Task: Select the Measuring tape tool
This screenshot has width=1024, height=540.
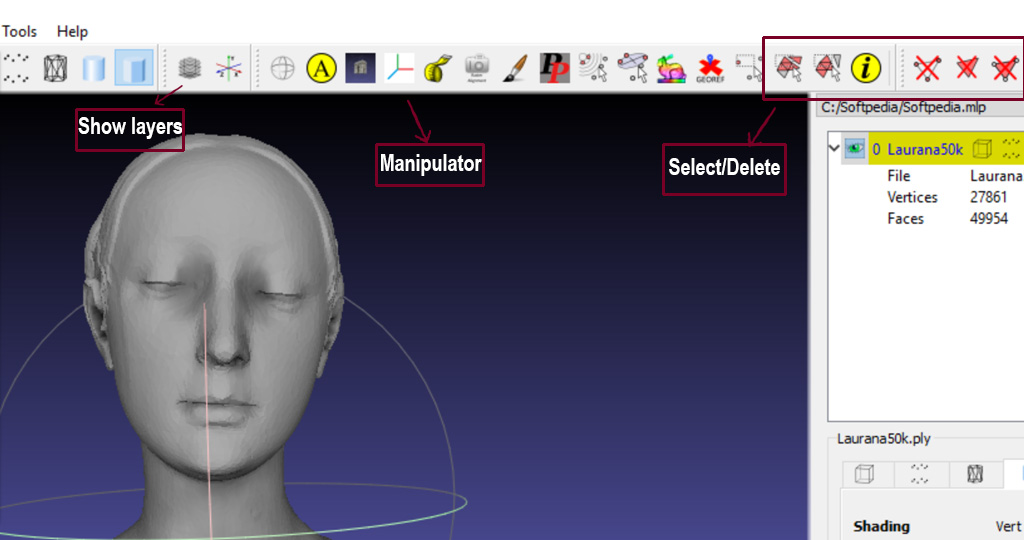Action: (437, 68)
